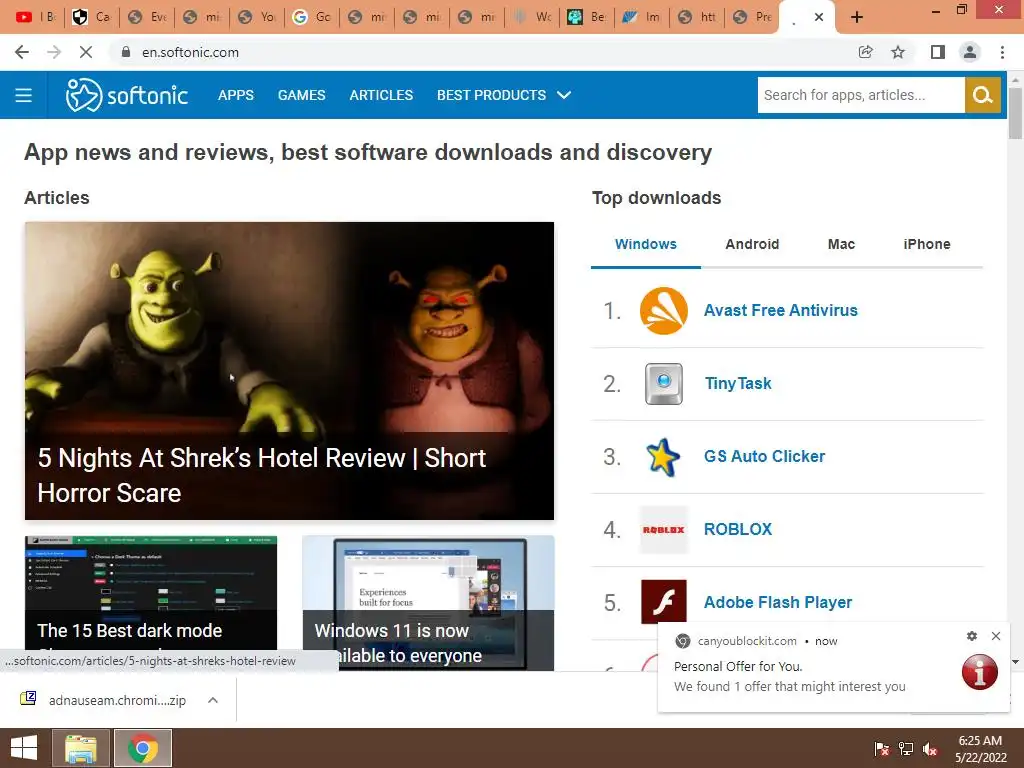1024x768 pixels.
Task: Select the Android downloads tab
Action: click(x=752, y=244)
